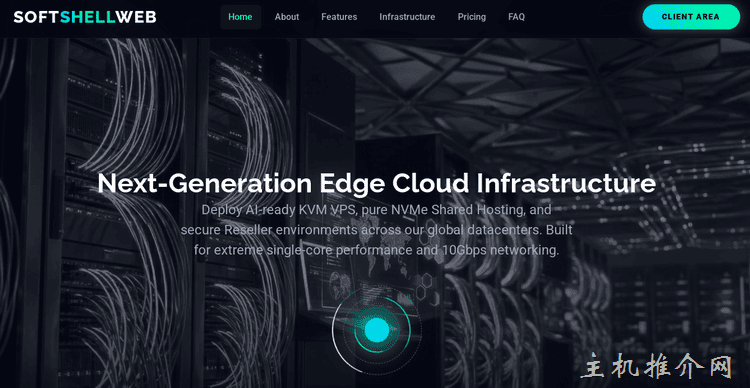Open the Features menu link
The width and height of the screenshot is (750, 388).
click(339, 17)
